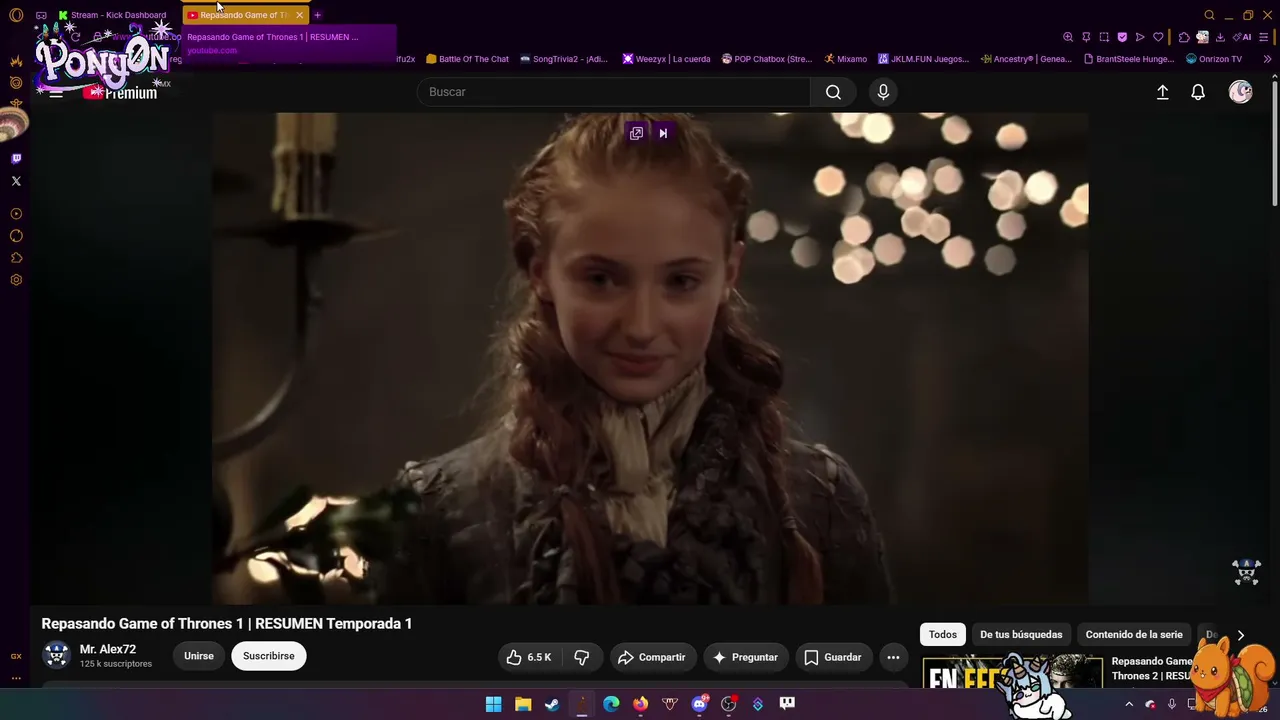This screenshot has height=720, width=1280.
Task: Join the channel with Unirse button
Action: coord(199,656)
